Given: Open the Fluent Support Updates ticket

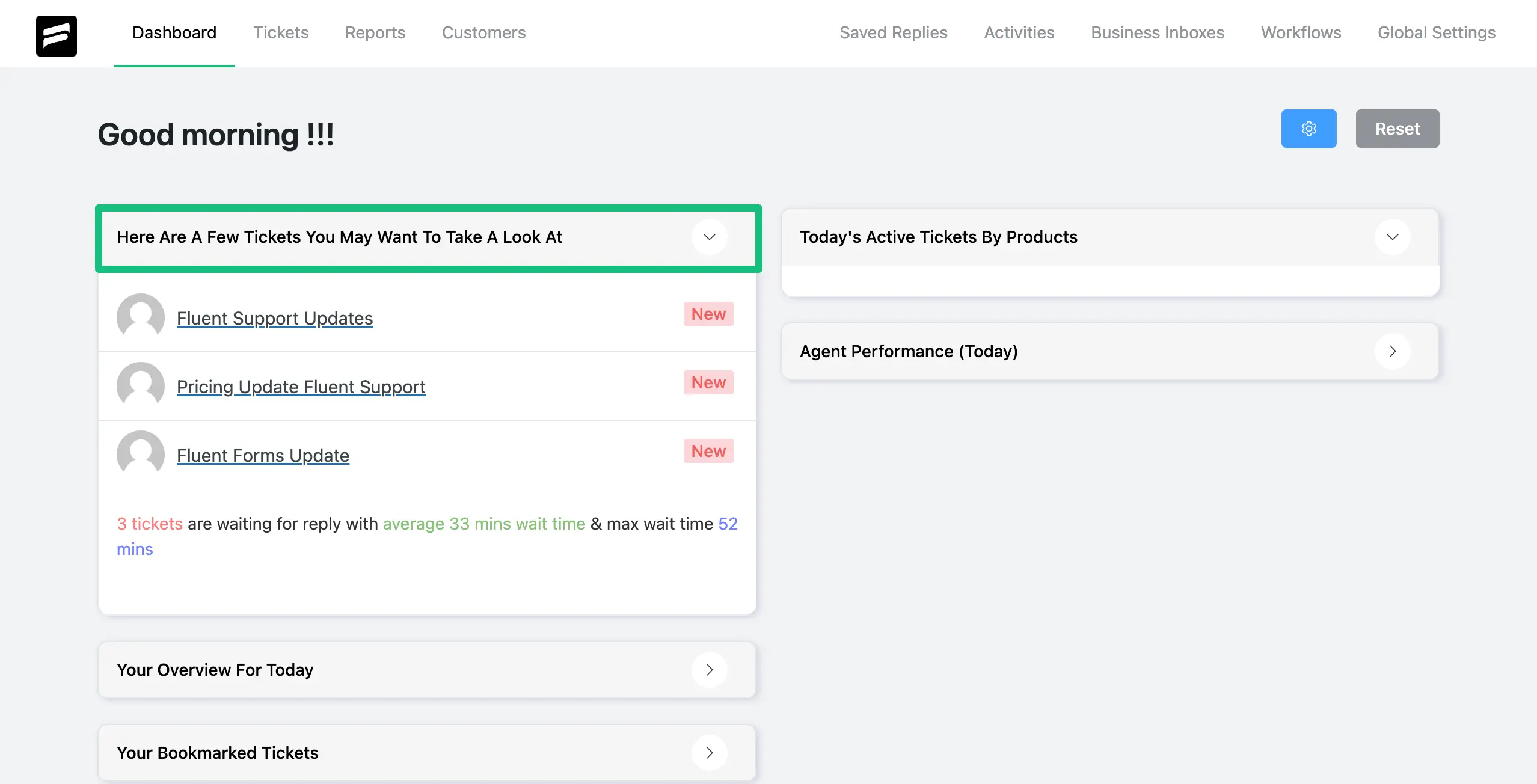Looking at the screenshot, I should click(275, 318).
